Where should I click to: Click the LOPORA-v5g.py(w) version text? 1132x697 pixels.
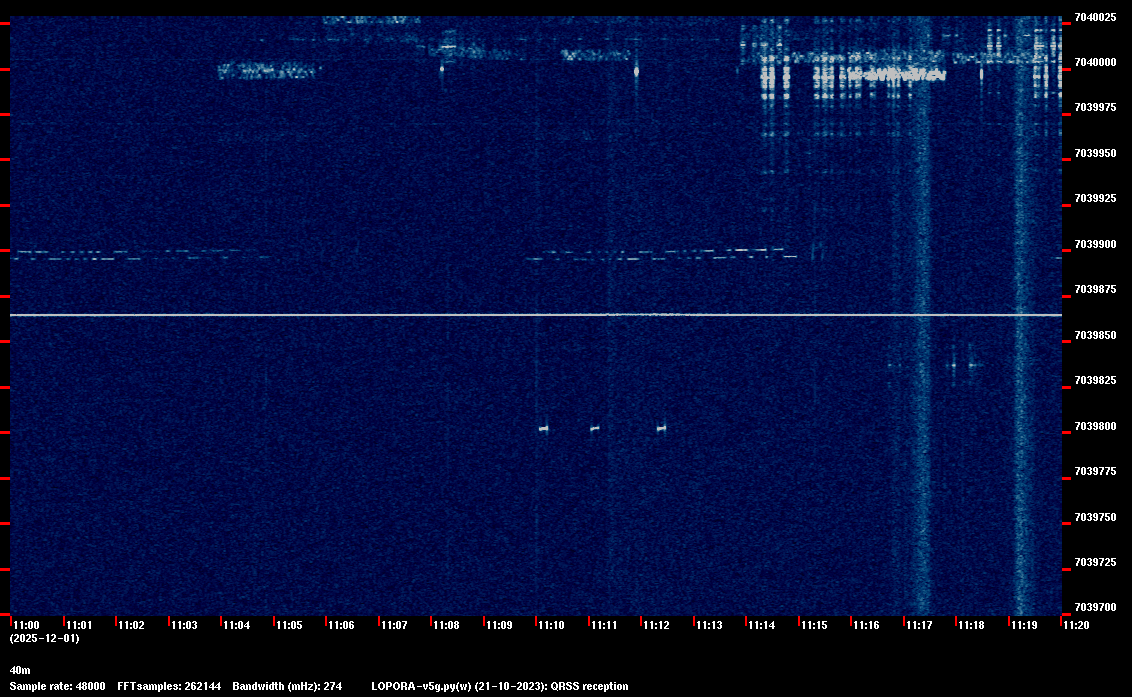coord(422,686)
